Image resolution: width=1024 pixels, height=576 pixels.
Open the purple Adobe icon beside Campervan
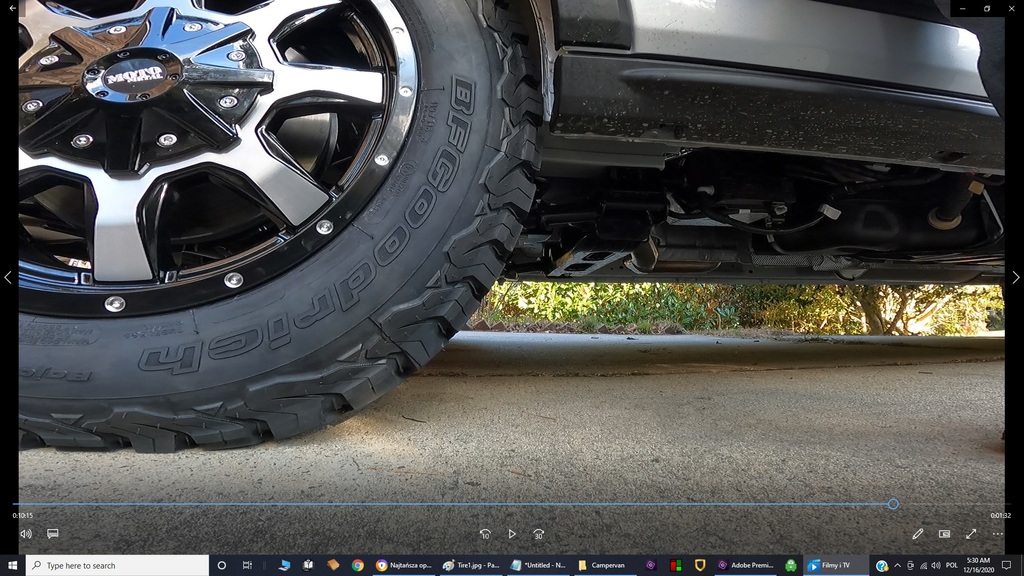[x=650, y=566]
